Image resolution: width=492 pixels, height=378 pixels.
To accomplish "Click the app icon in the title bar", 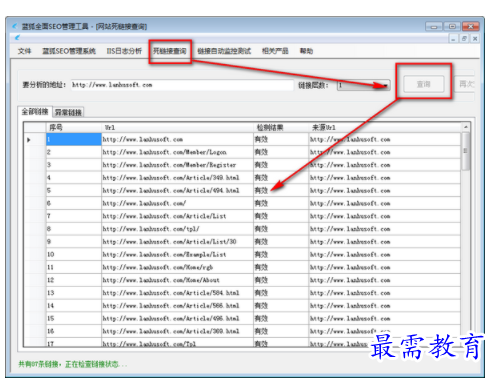I will pos(15,26).
